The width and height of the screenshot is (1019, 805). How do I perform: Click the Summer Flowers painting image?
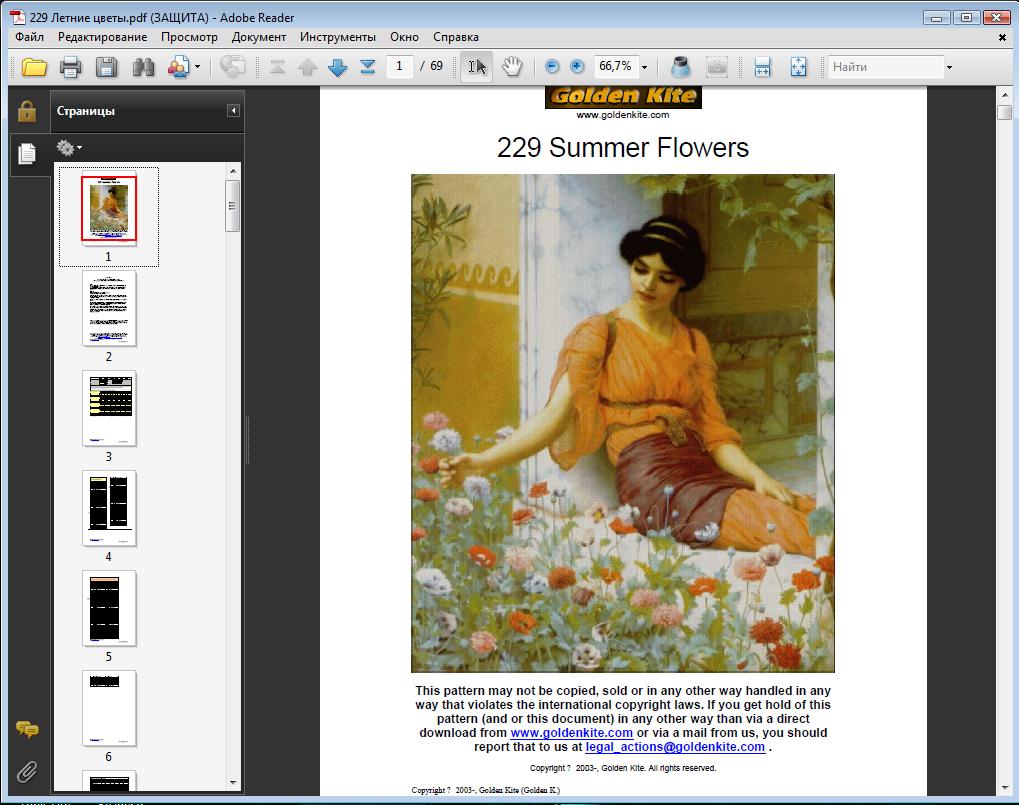click(623, 423)
